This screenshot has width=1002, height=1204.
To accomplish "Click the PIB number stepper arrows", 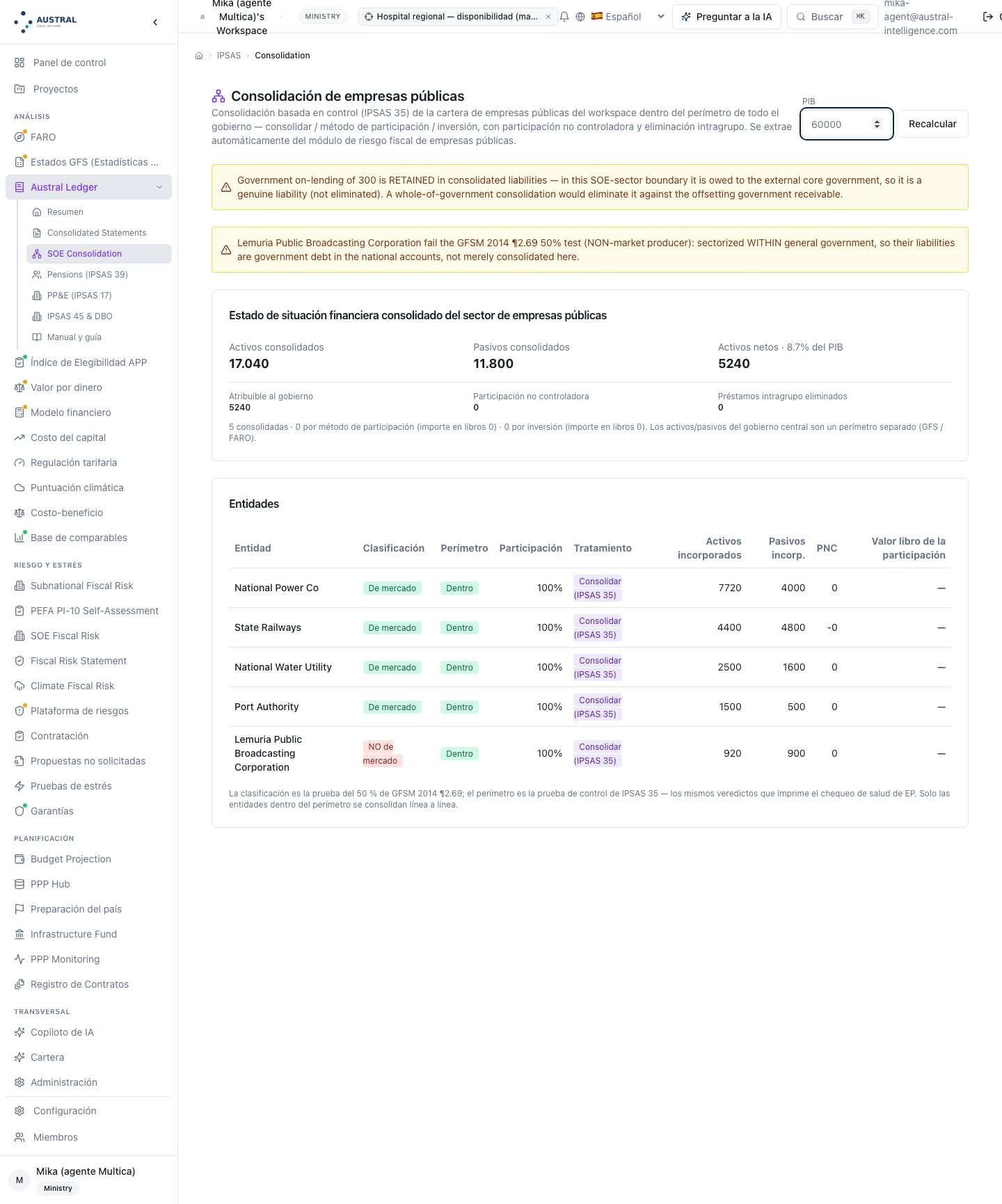I will tap(877, 125).
